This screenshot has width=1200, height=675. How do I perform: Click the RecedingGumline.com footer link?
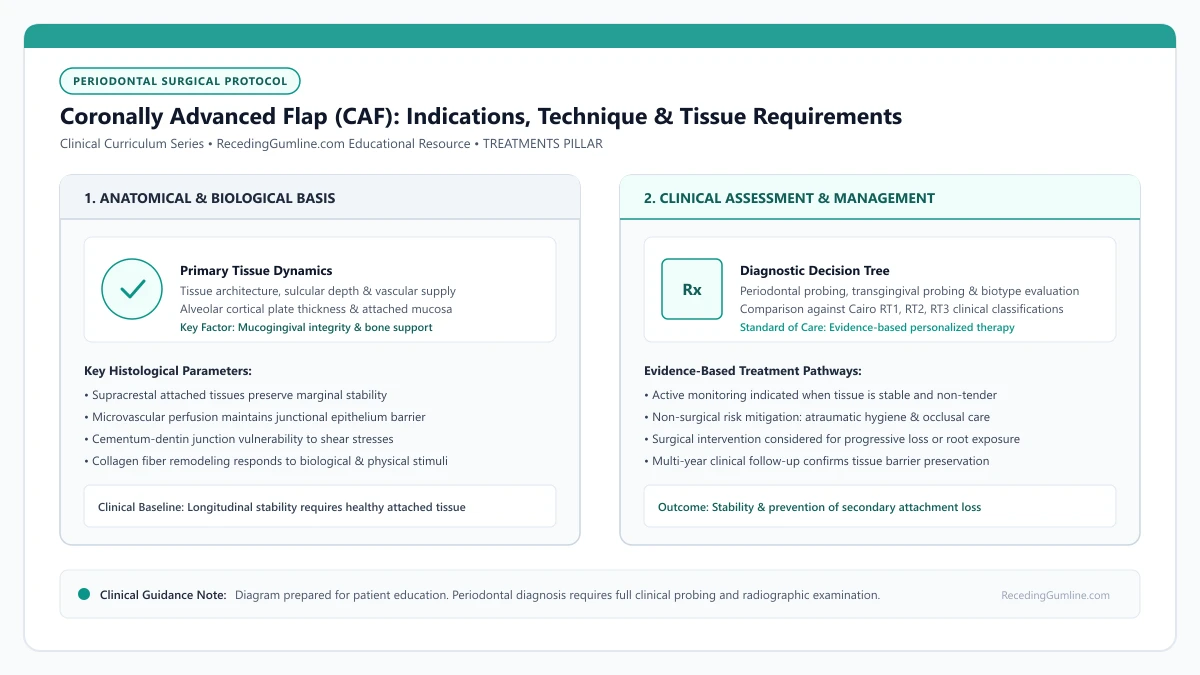[x=1055, y=595]
